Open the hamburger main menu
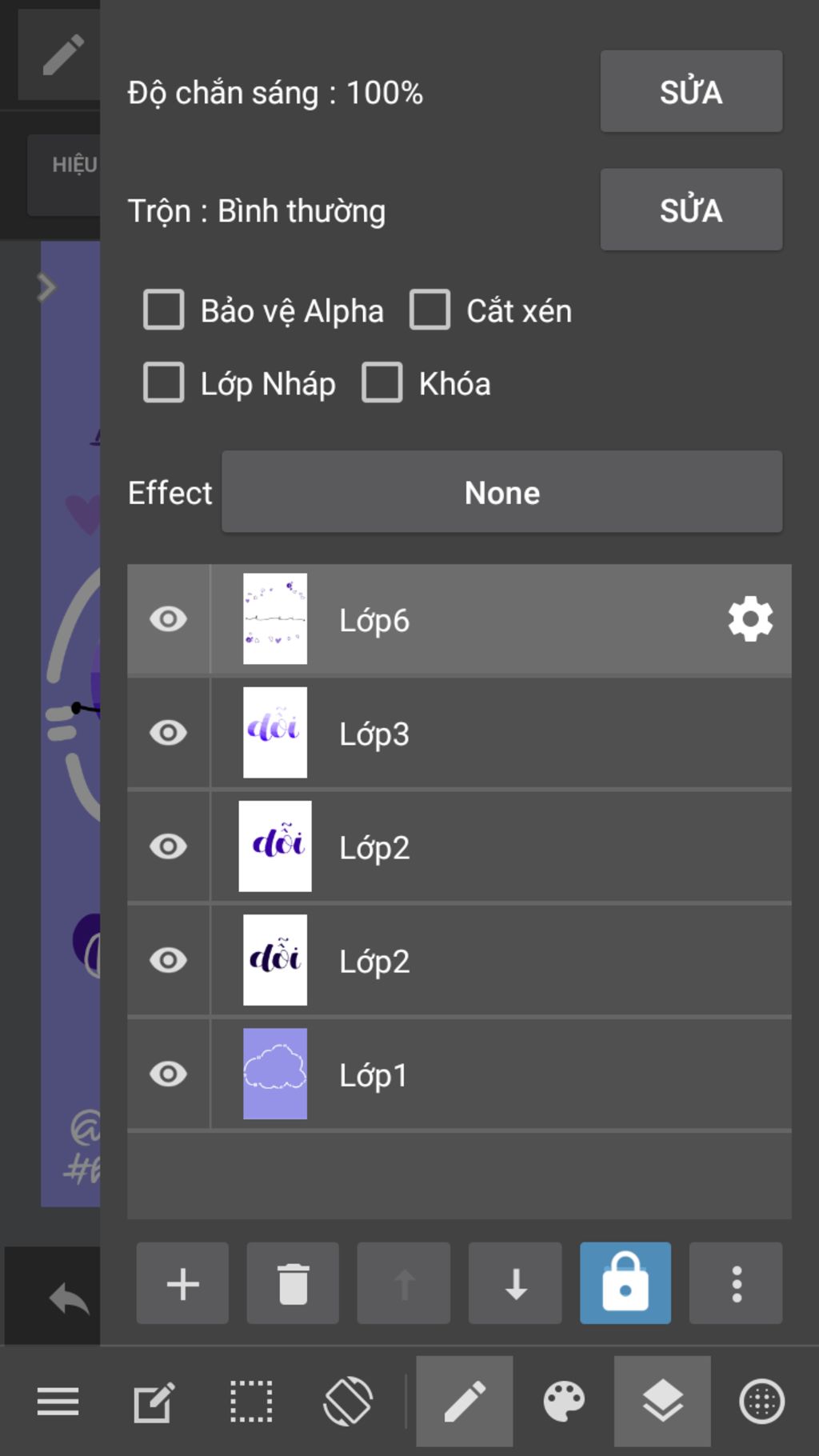 [58, 1402]
